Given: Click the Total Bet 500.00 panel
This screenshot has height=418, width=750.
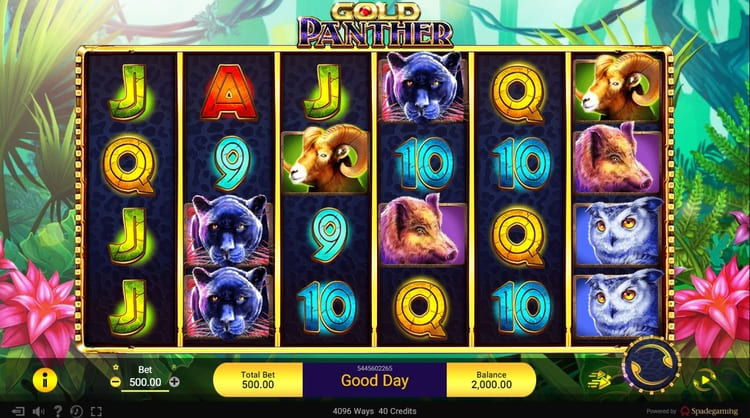Looking at the screenshot, I should click(x=258, y=380).
